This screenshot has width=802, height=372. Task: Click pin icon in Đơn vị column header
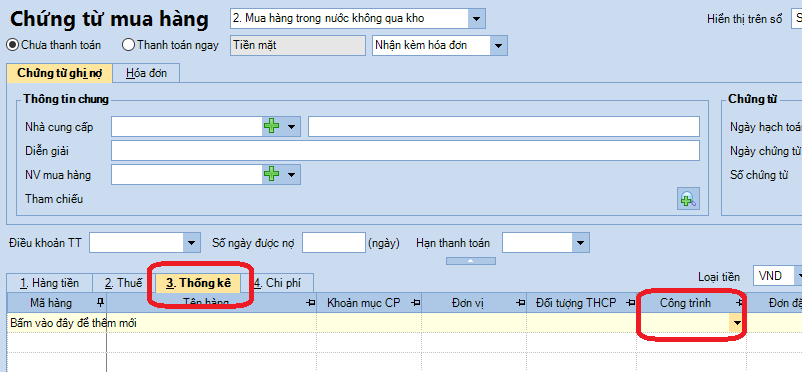click(521, 303)
